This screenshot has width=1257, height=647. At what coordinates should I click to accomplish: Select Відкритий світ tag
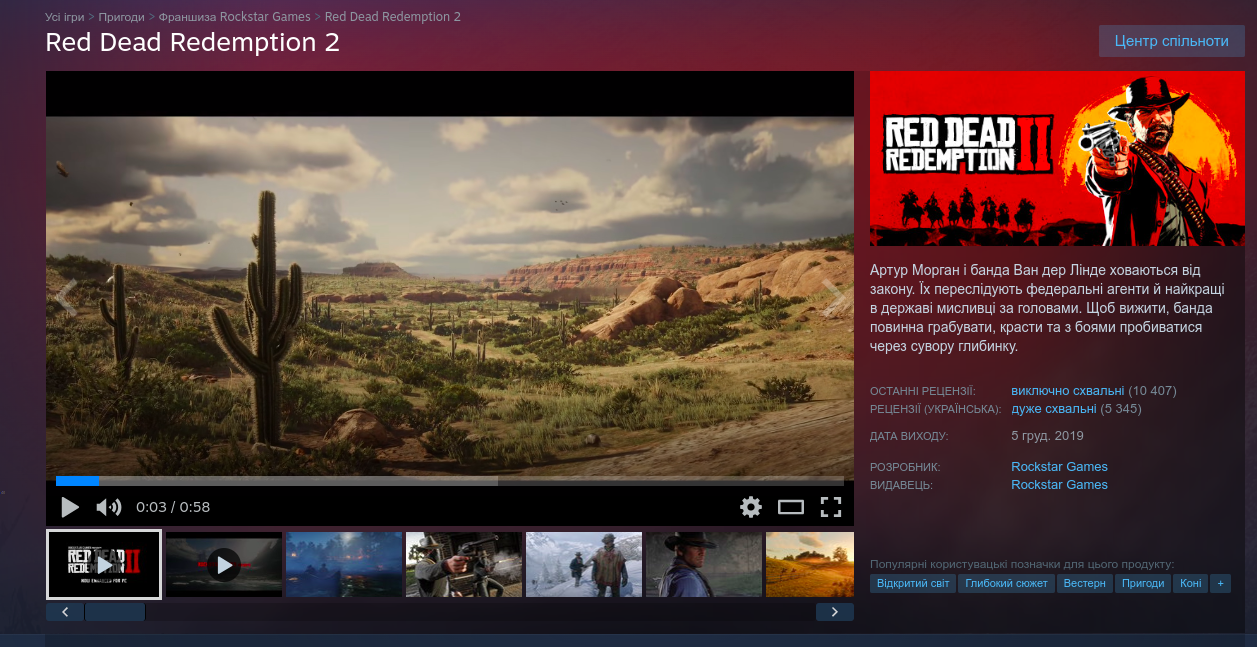pos(913,583)
